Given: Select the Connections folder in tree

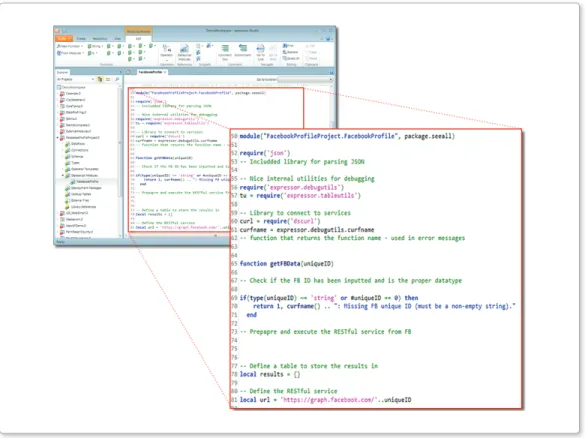Looking at the screenshot, I should pos(77,150).
